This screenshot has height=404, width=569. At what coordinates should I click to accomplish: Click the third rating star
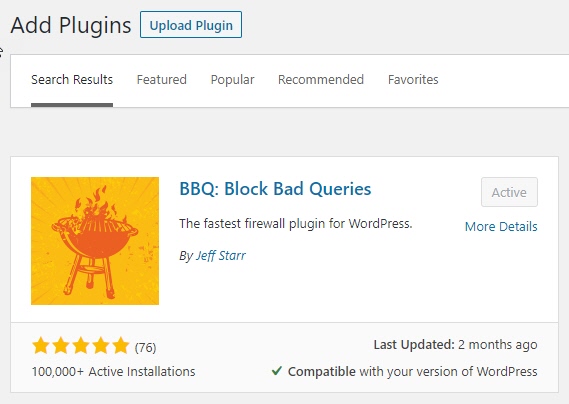click(x=81, y=346)
